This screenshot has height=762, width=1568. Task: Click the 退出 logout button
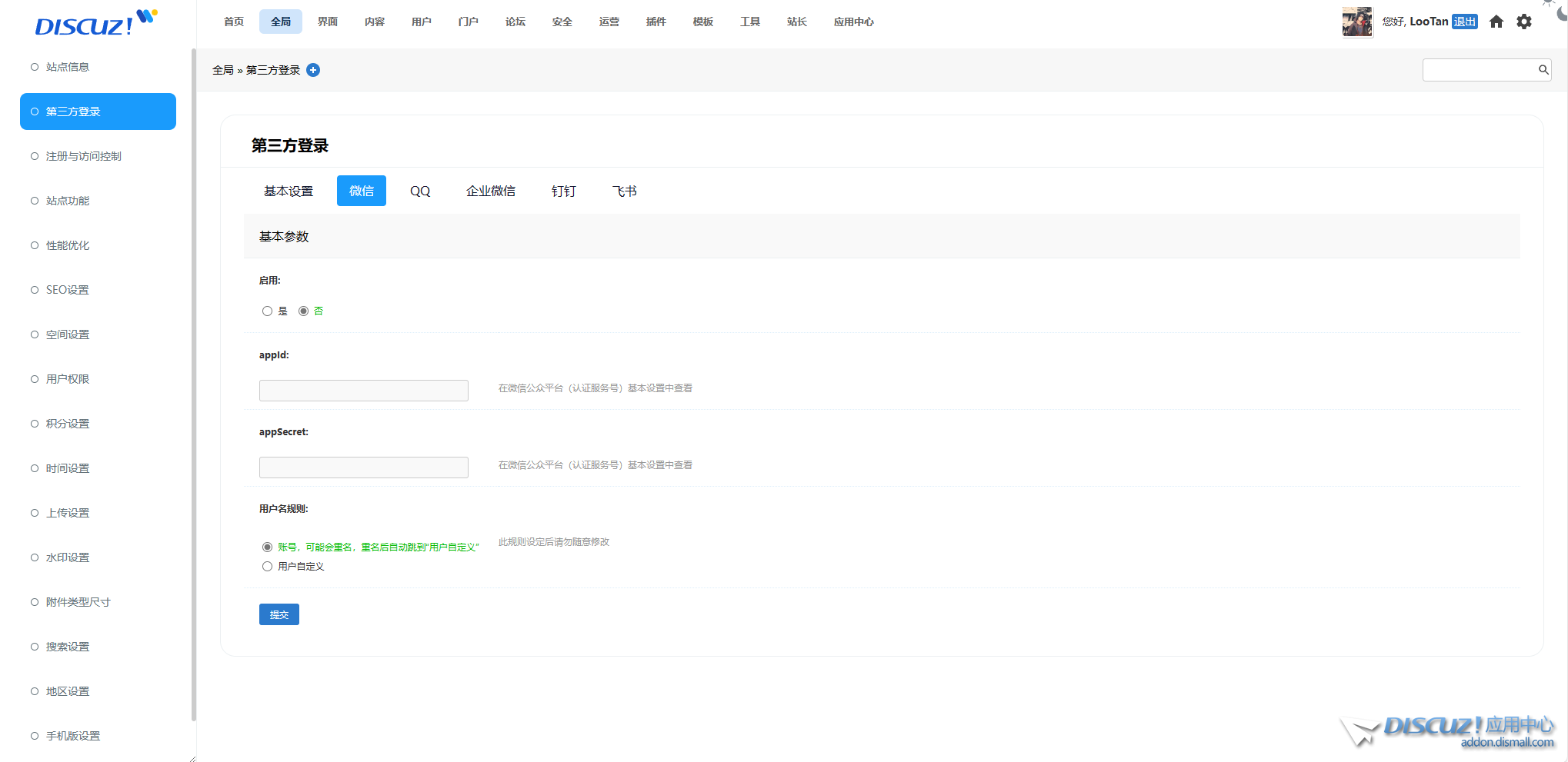[1464, 22]
